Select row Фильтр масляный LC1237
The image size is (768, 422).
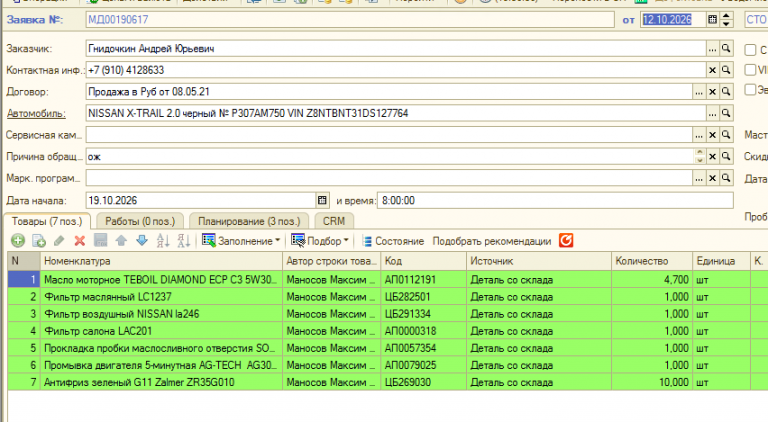click(x=387, y=297)
